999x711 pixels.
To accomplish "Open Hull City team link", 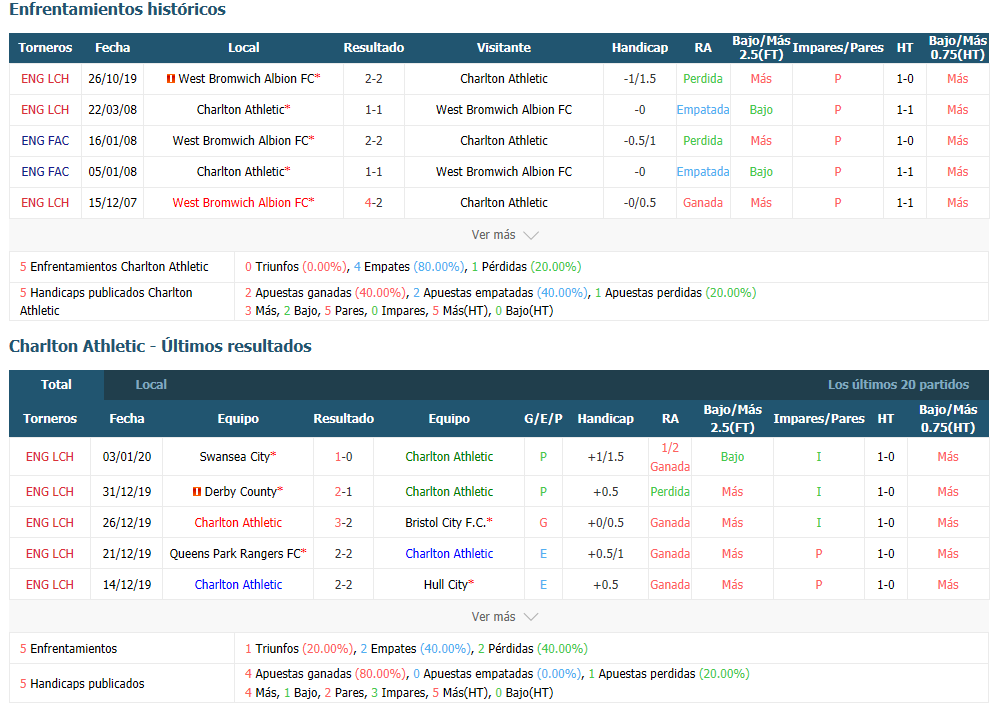I will click(x=445, y=585).
